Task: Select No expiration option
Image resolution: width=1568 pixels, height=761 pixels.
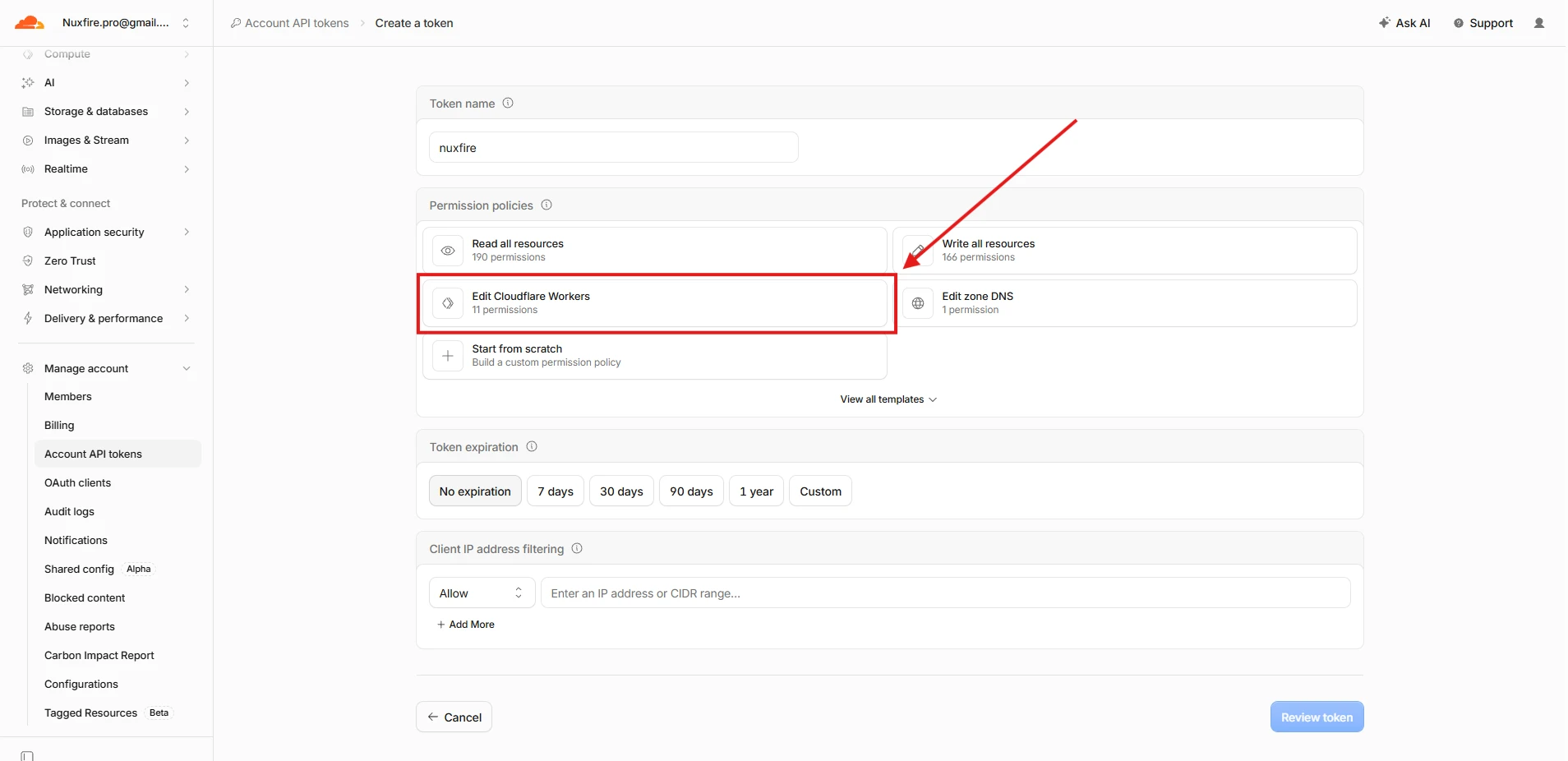Action: click(475, 491)
